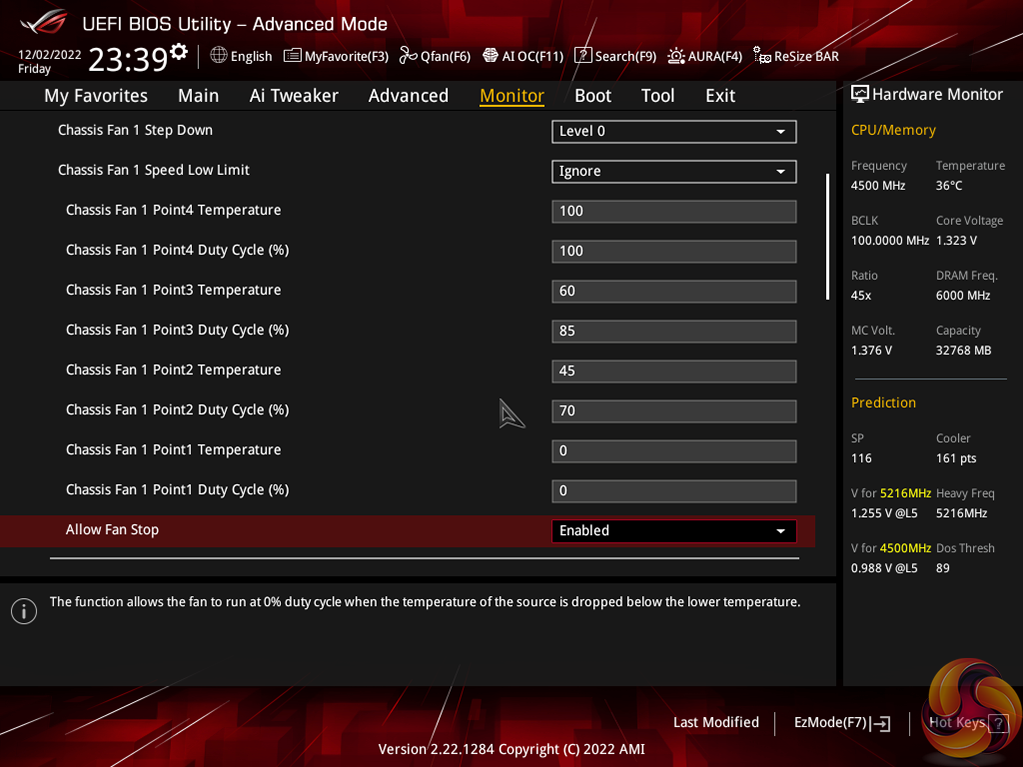
Task: Click the 36°C temperature value
Action: (949, 186)
